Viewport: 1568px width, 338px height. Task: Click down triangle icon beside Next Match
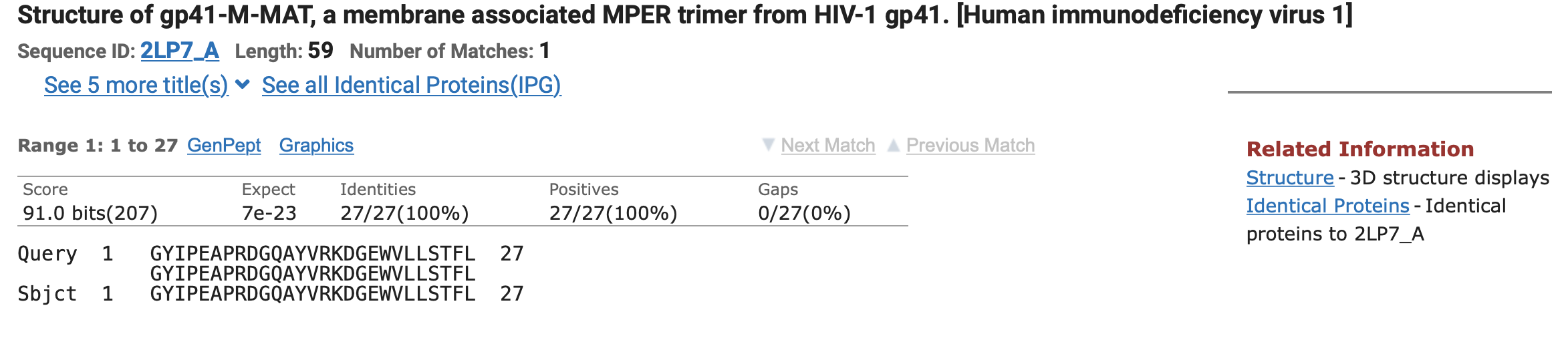pos(769,145)
